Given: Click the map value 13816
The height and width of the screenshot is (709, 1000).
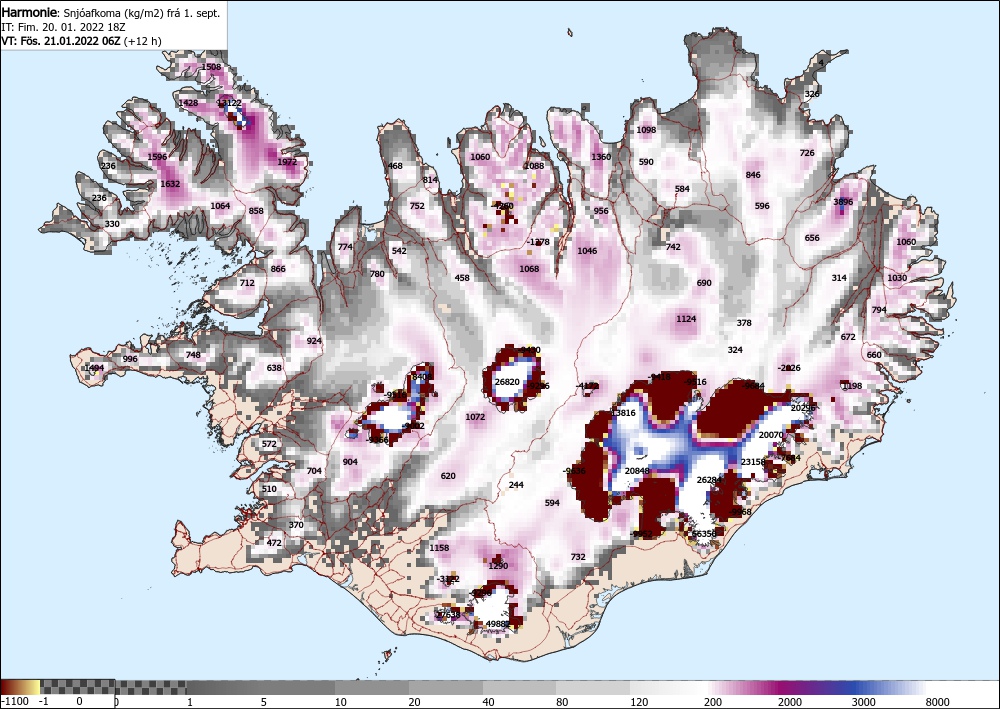Looking at the screenshot, I should coord(623,413).
